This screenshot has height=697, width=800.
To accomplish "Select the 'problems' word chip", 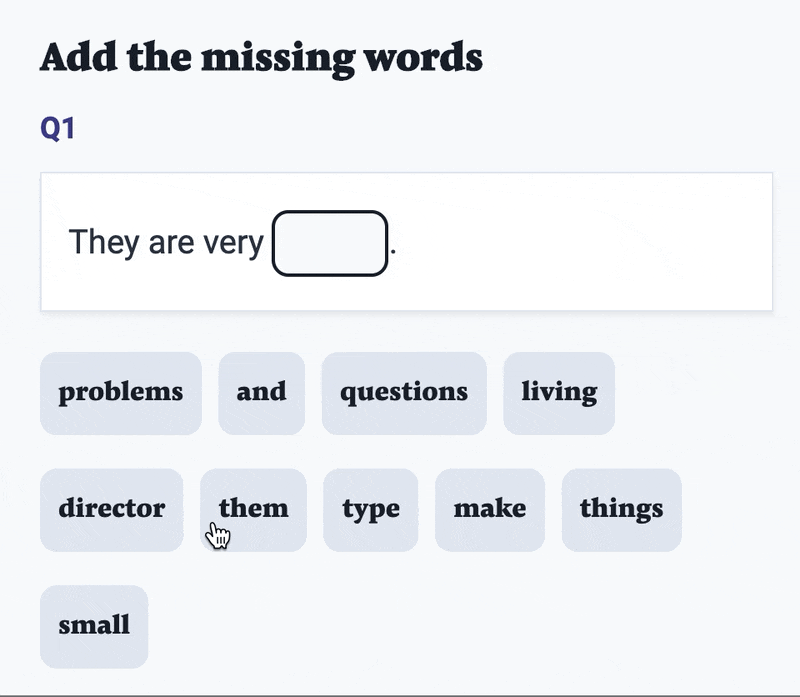I will 120,393.
